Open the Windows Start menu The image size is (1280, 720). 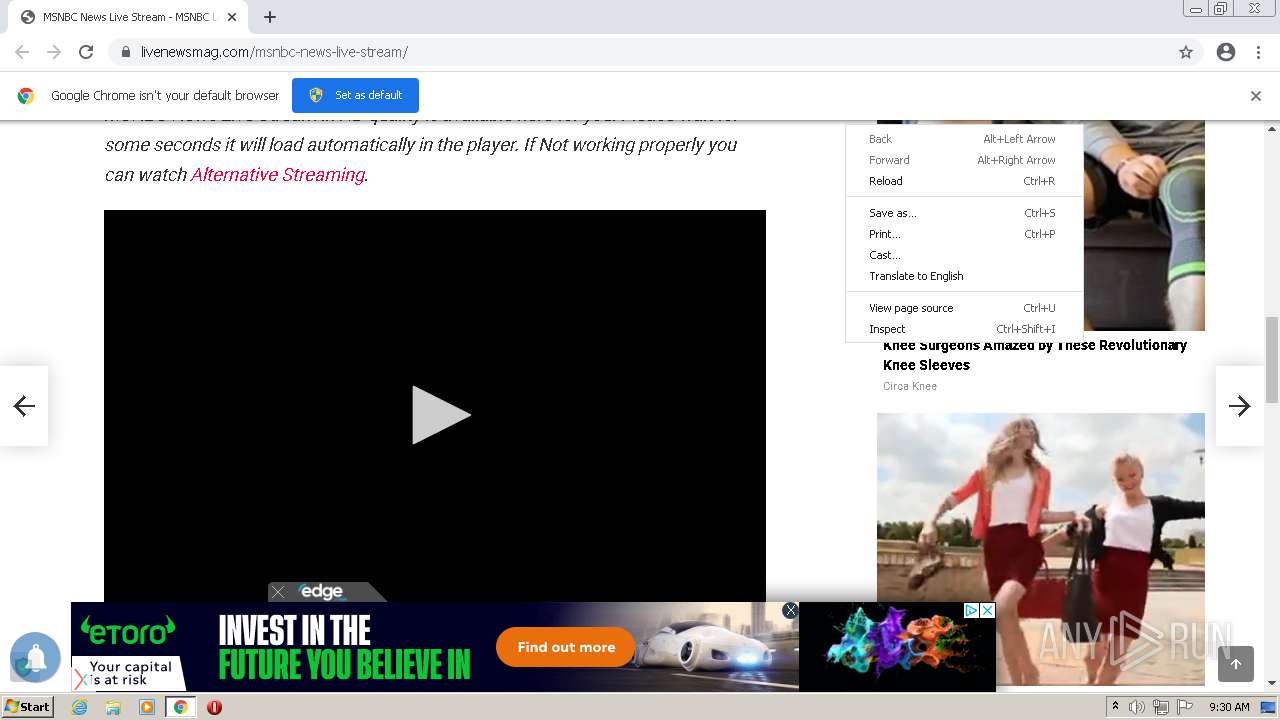click(x=27, y=707)
